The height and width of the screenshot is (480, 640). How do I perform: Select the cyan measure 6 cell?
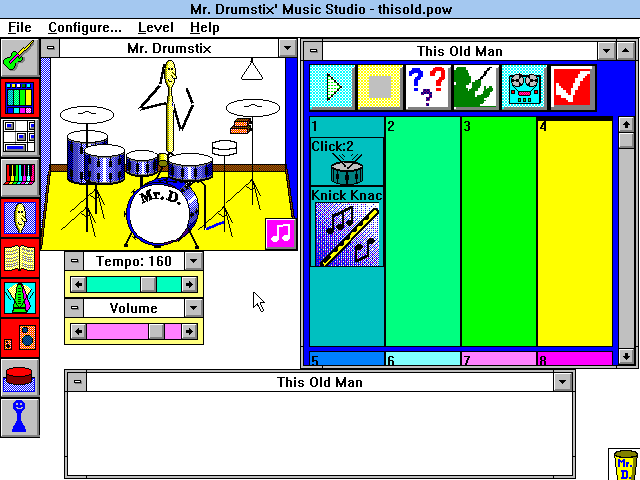(423, 358)
